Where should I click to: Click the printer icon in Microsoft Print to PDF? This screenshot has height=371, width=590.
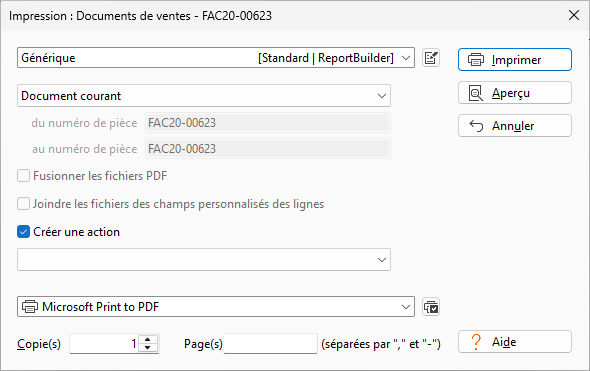[x=30, y=307]
